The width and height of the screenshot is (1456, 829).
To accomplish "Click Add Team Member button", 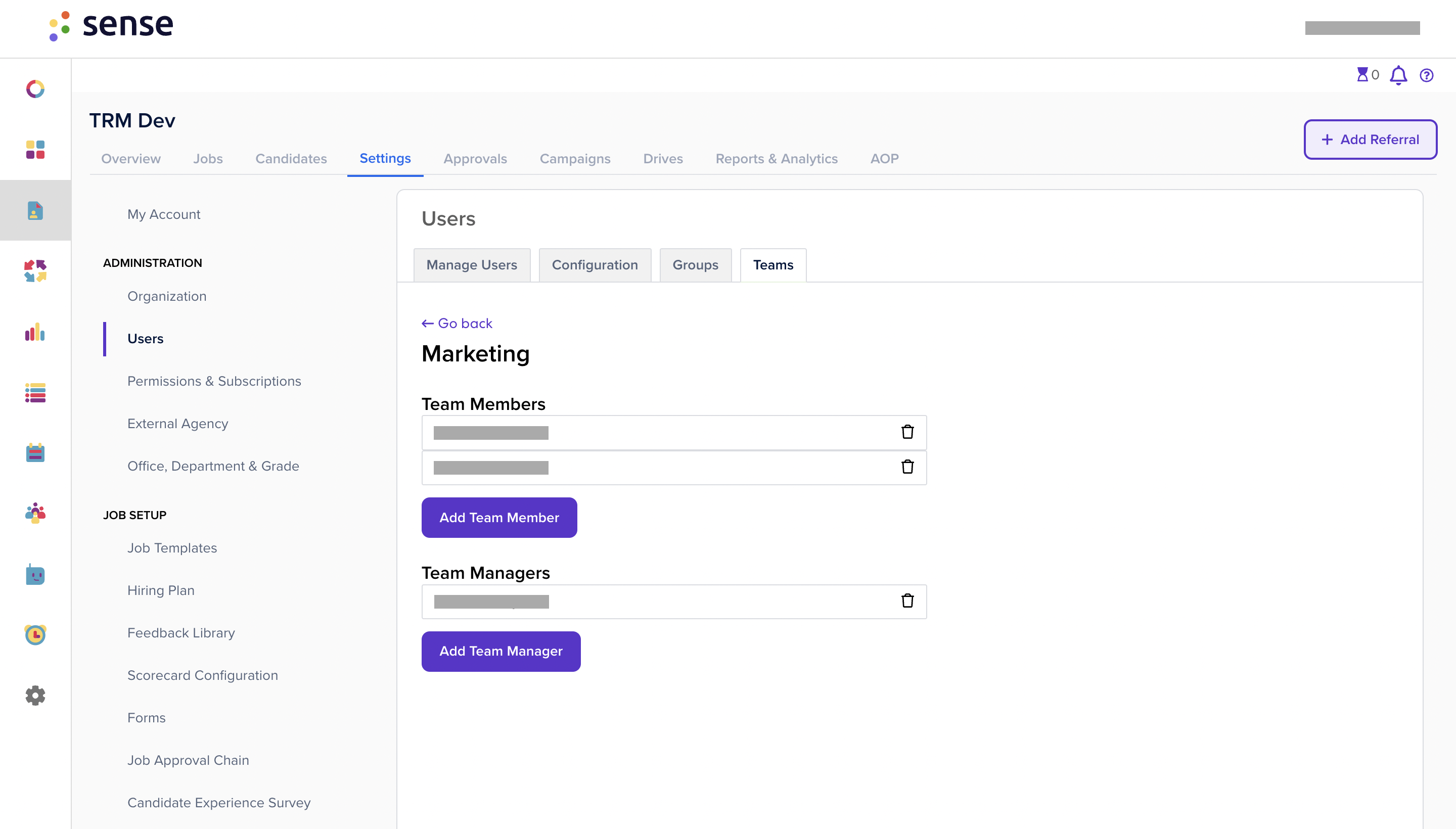I will point(499,518).
